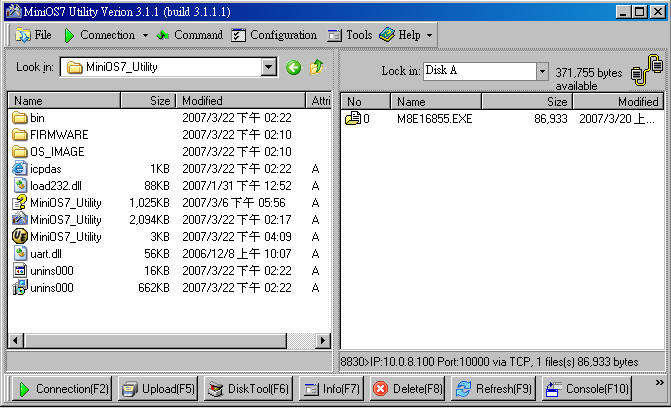This screenshot has height=408, width=671.
Task: Click the right scroll arrow of file list
Action: 323,341
